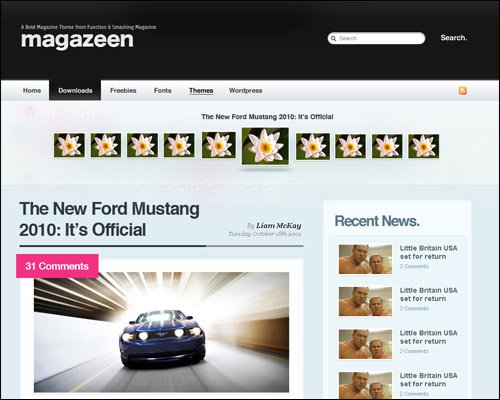The image size is (500, 400).
Task: Open the Wordpress menu item
Action: (x=245, y=91)
